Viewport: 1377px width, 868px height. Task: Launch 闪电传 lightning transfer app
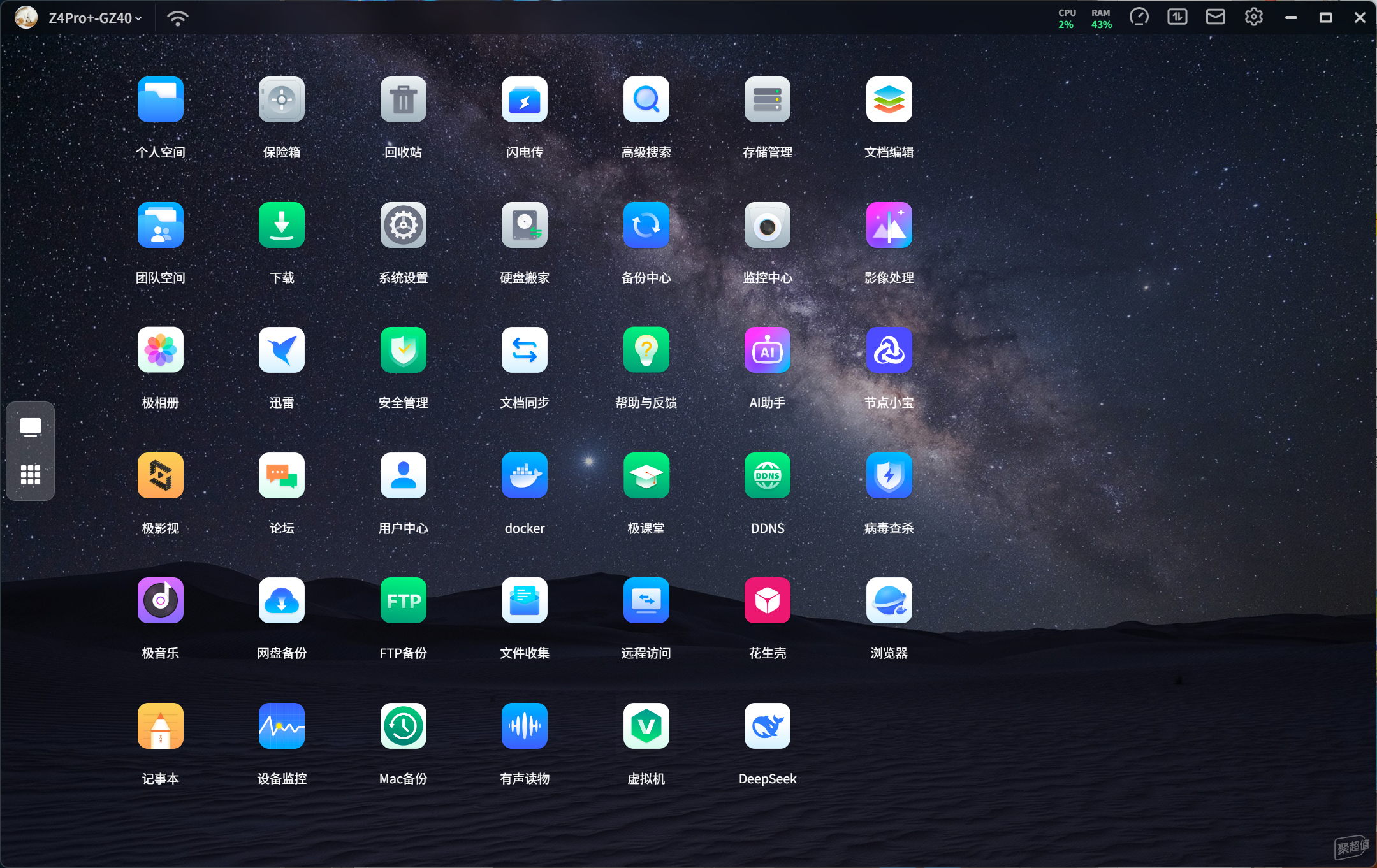pos(525,100)
